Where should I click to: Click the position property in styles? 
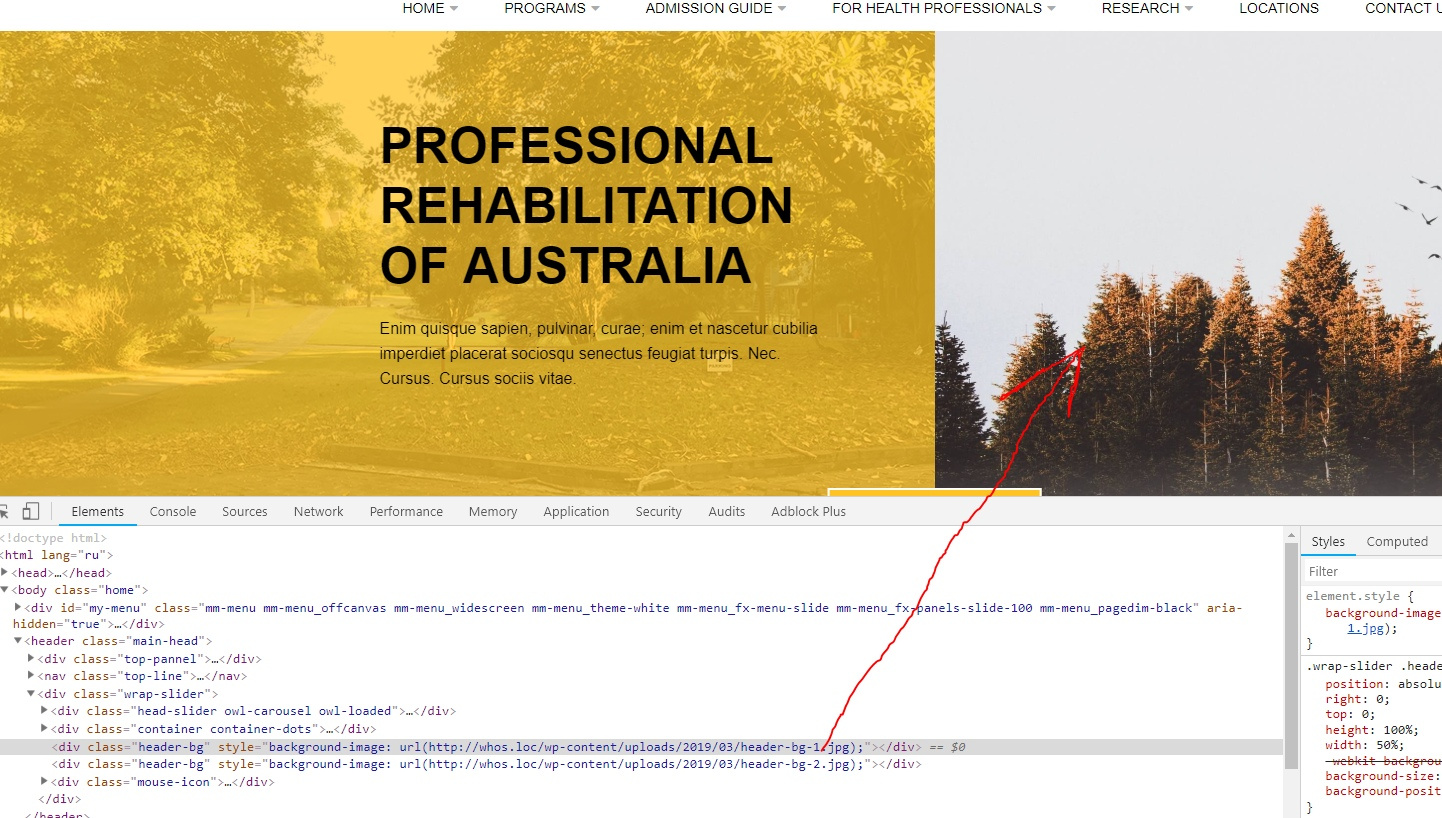(1355, 684)
